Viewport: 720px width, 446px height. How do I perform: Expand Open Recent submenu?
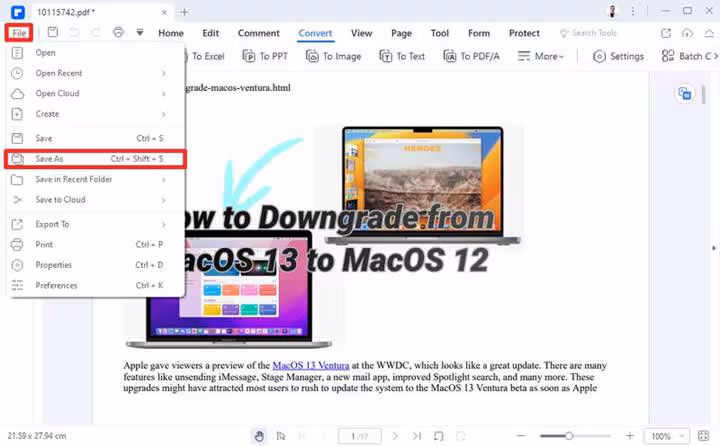pyautogui.click(x=96, y=73)
